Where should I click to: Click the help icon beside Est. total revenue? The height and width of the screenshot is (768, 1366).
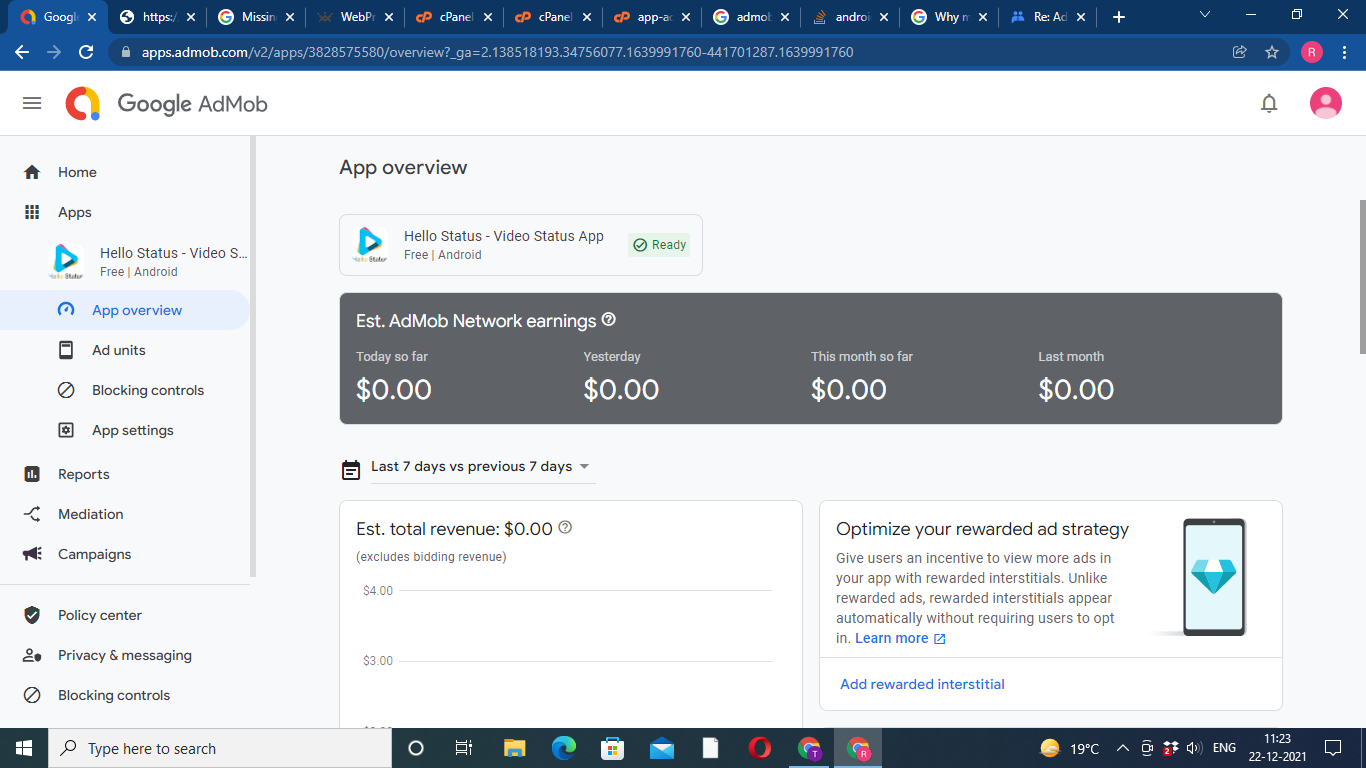pos(565,527)
